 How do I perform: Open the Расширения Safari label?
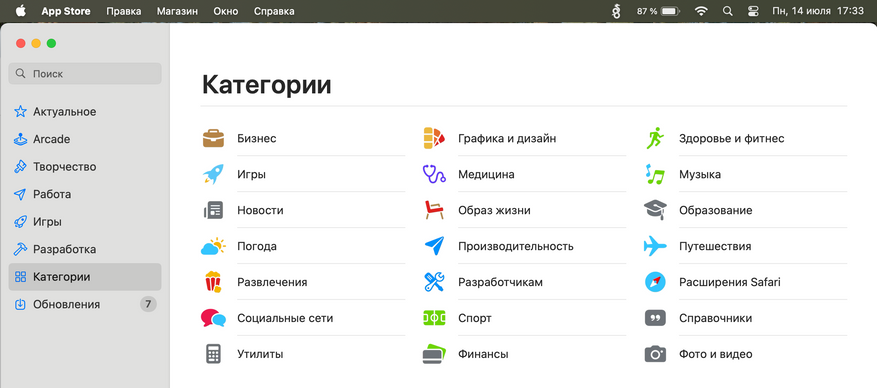(x=730, y=282)
